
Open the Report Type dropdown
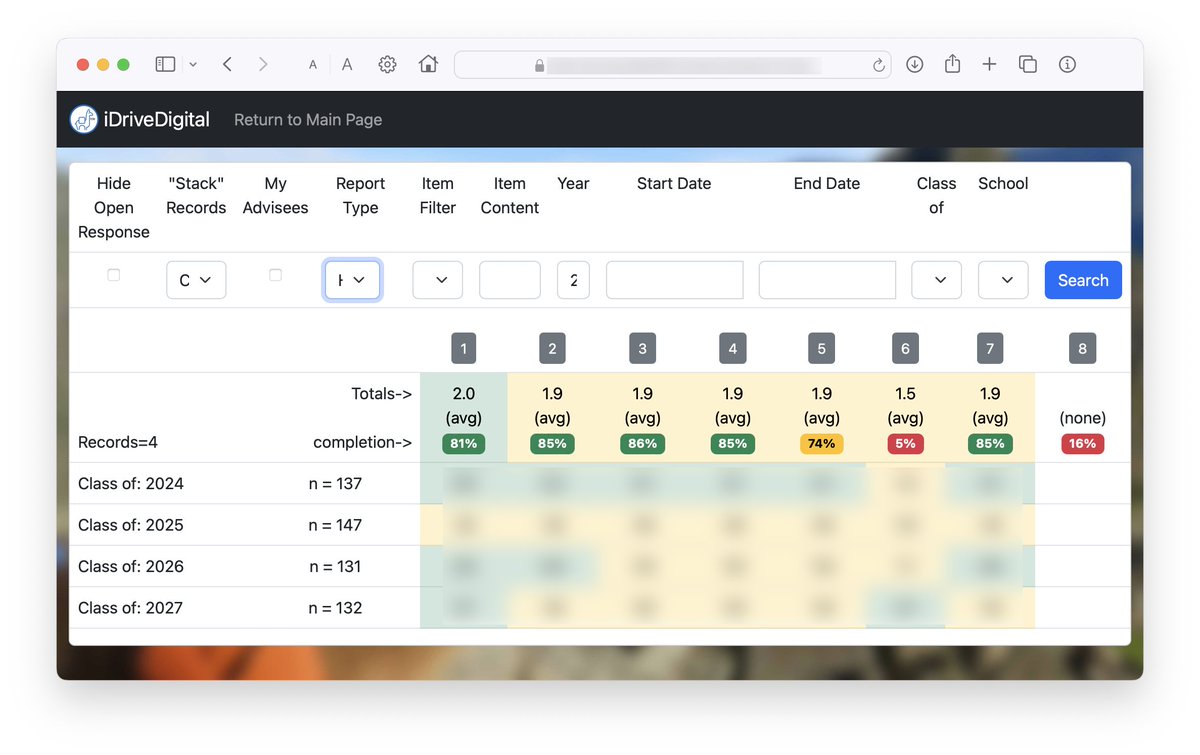click(x=352, y=280)
